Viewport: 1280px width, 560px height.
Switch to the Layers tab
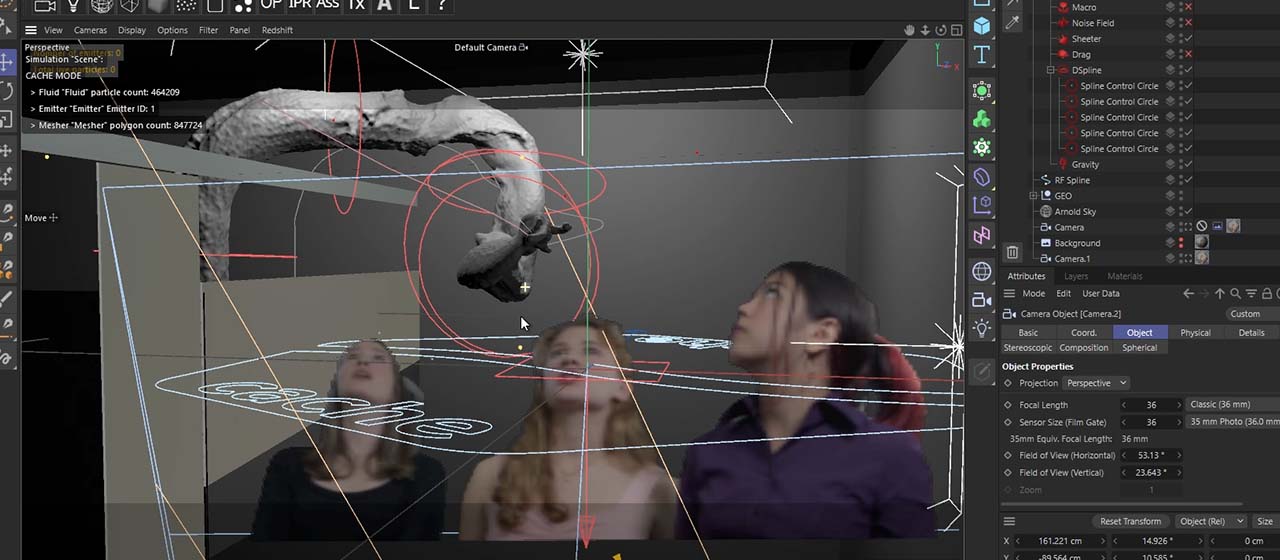click(1076, 276)
